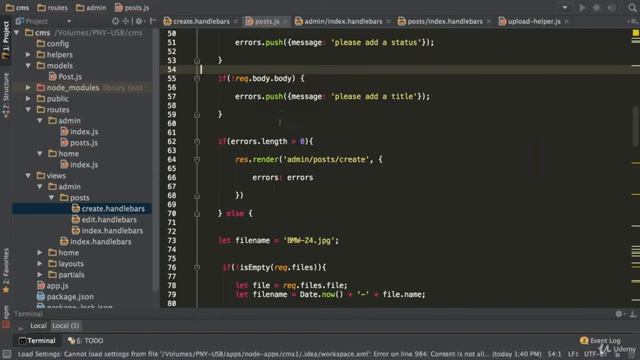This screenshot has width=640, height=360.
Task: Select create.handlebars file in tree
Action: pyautogui.click(x=108, y=209)
